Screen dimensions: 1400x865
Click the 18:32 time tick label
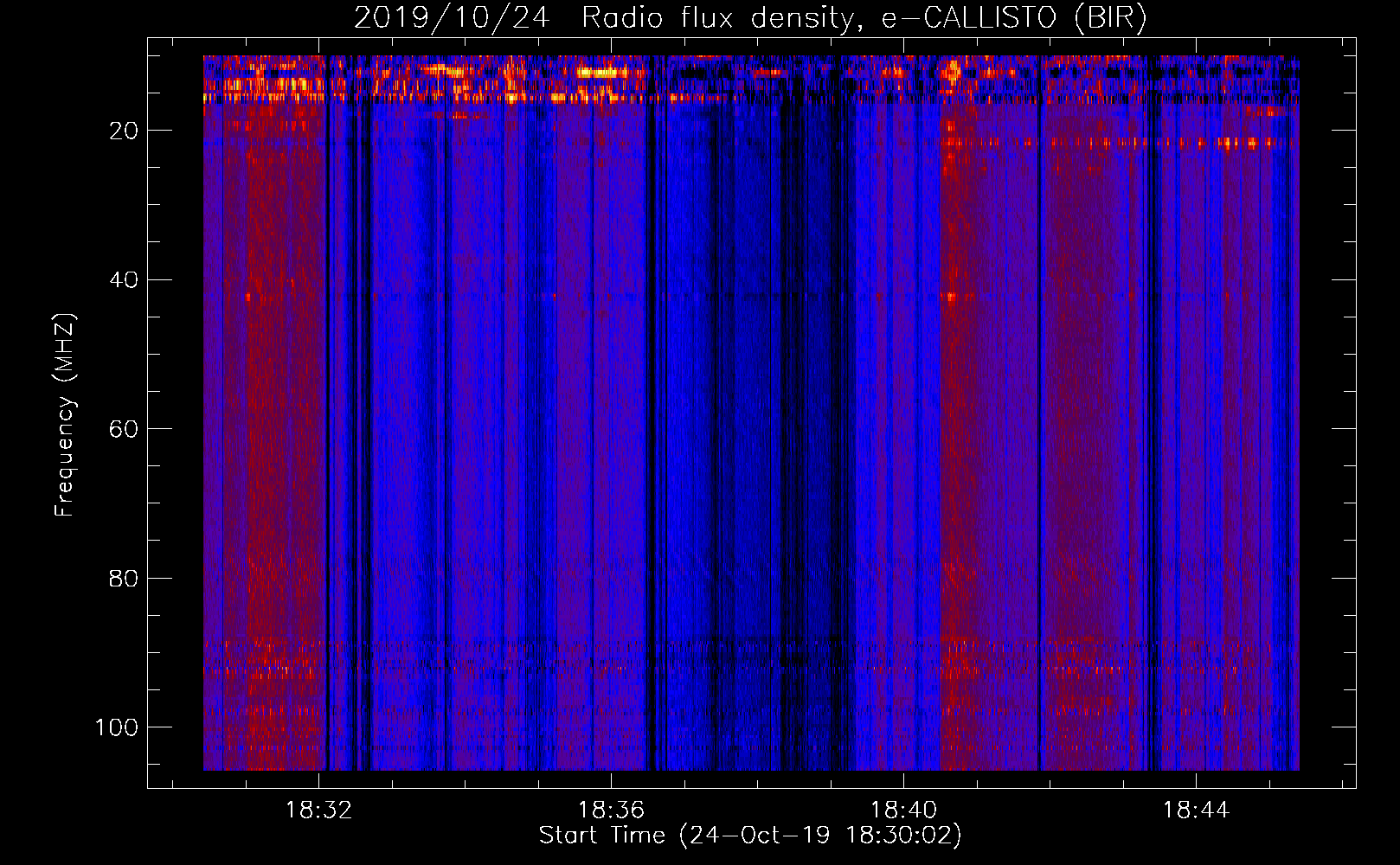tap(319, 811)
